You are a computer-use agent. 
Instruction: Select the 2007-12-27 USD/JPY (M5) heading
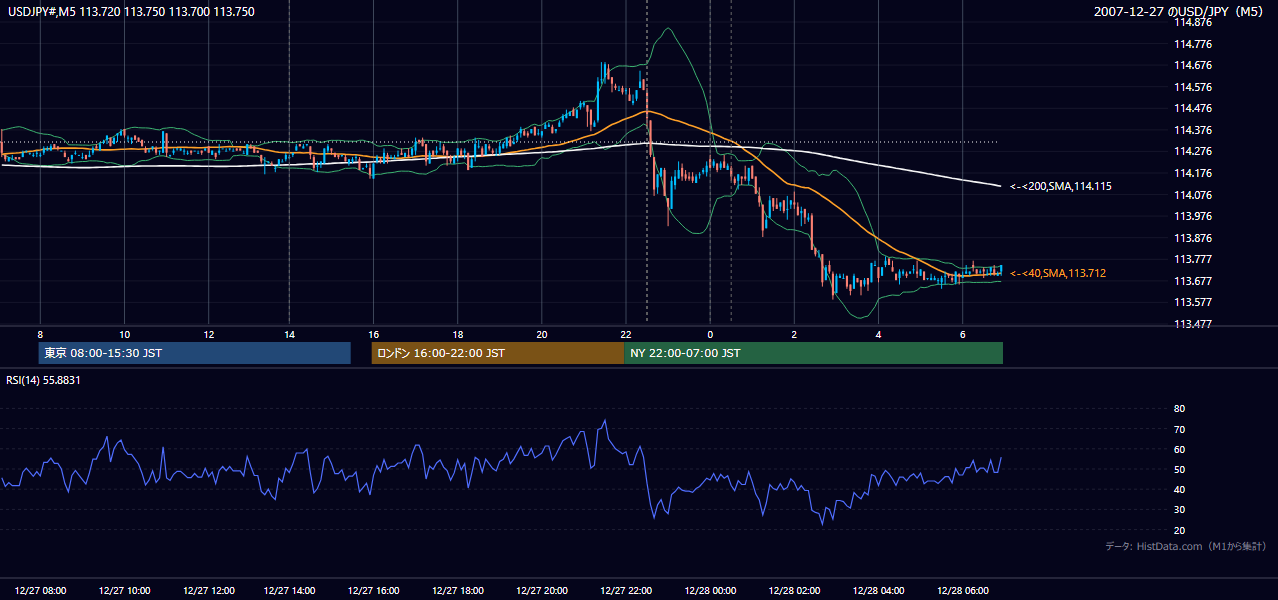click(x=1180, y=11)
